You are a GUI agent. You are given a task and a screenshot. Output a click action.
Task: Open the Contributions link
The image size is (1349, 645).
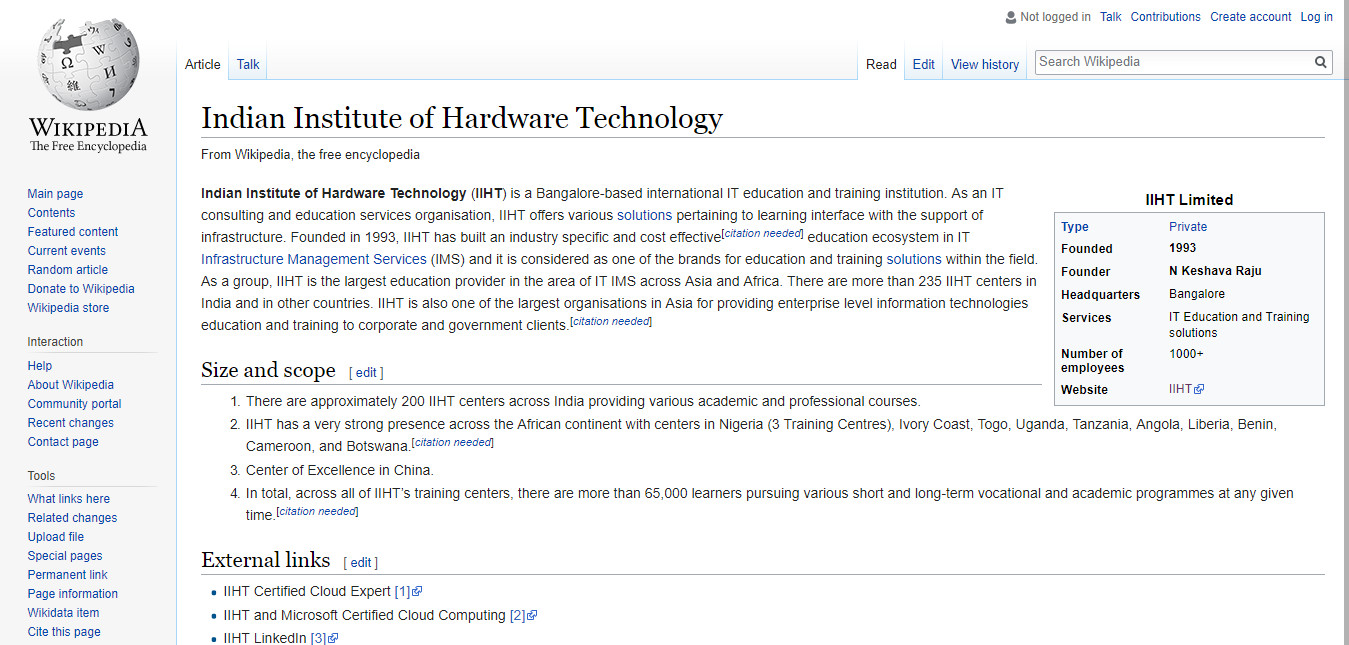pyautogui.click(x=1166, y=17)
